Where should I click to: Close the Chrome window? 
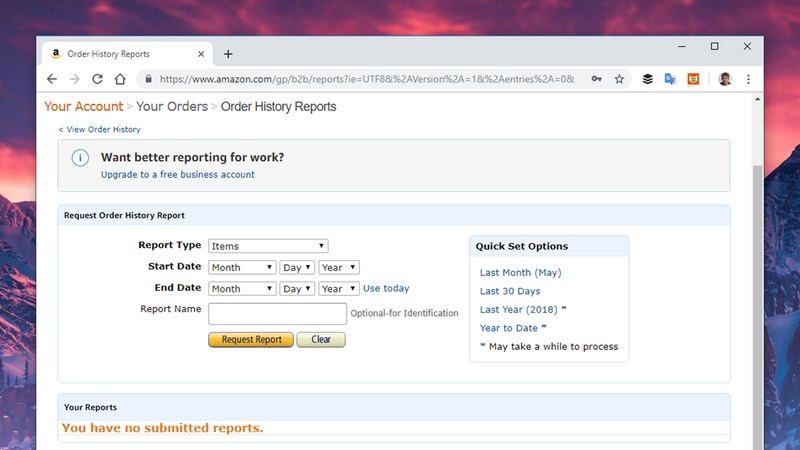click(x=747, y=46)
